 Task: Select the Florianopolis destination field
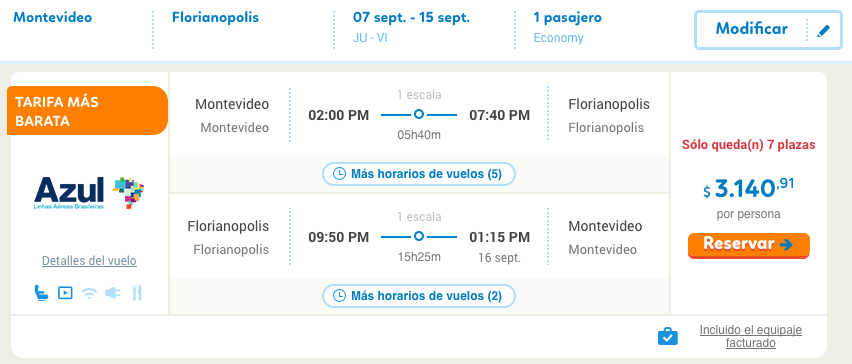coord(215,17)
